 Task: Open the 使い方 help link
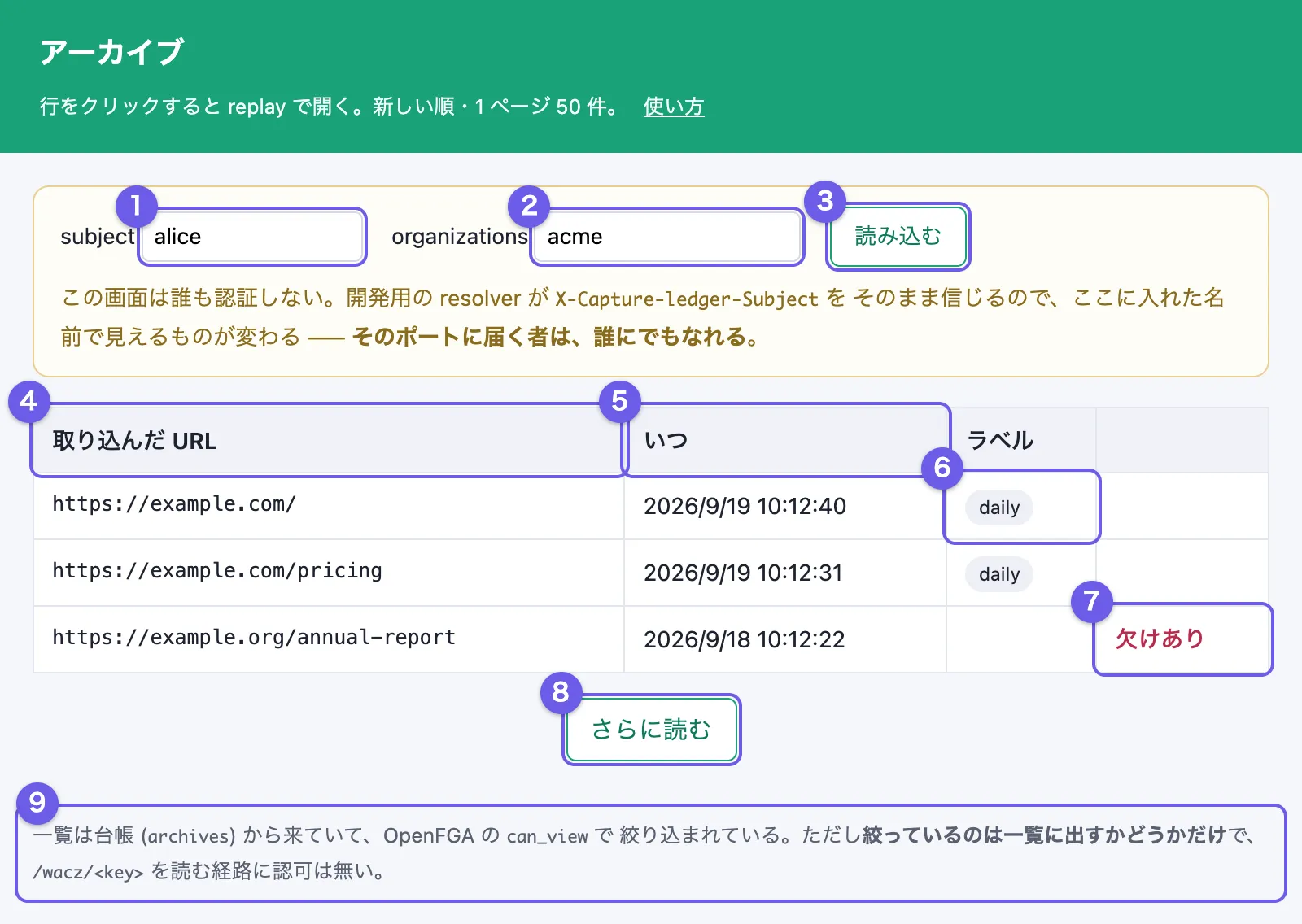coord(674,107)
